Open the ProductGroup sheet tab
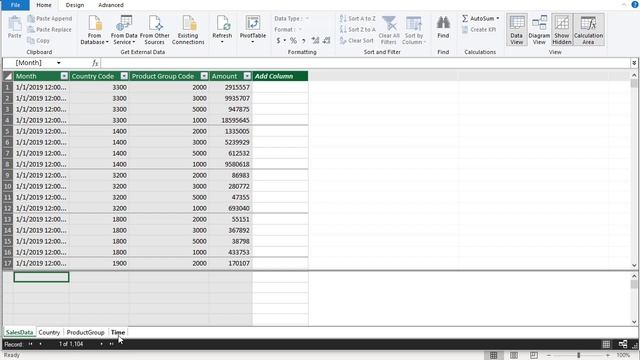The height and width of the screenshot is (360, 640). [x=85, y=332]
